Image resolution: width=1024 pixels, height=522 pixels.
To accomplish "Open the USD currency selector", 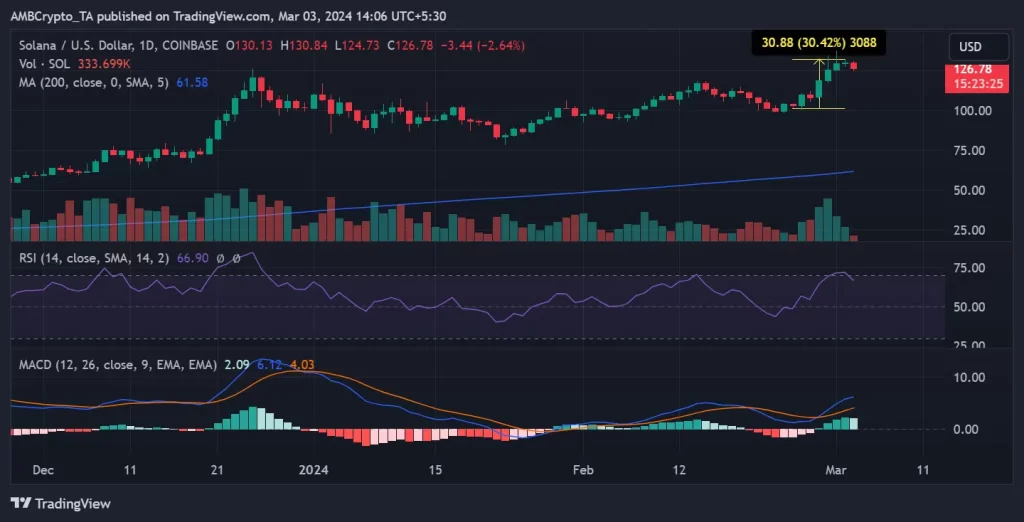I will (x=969, y=47).
